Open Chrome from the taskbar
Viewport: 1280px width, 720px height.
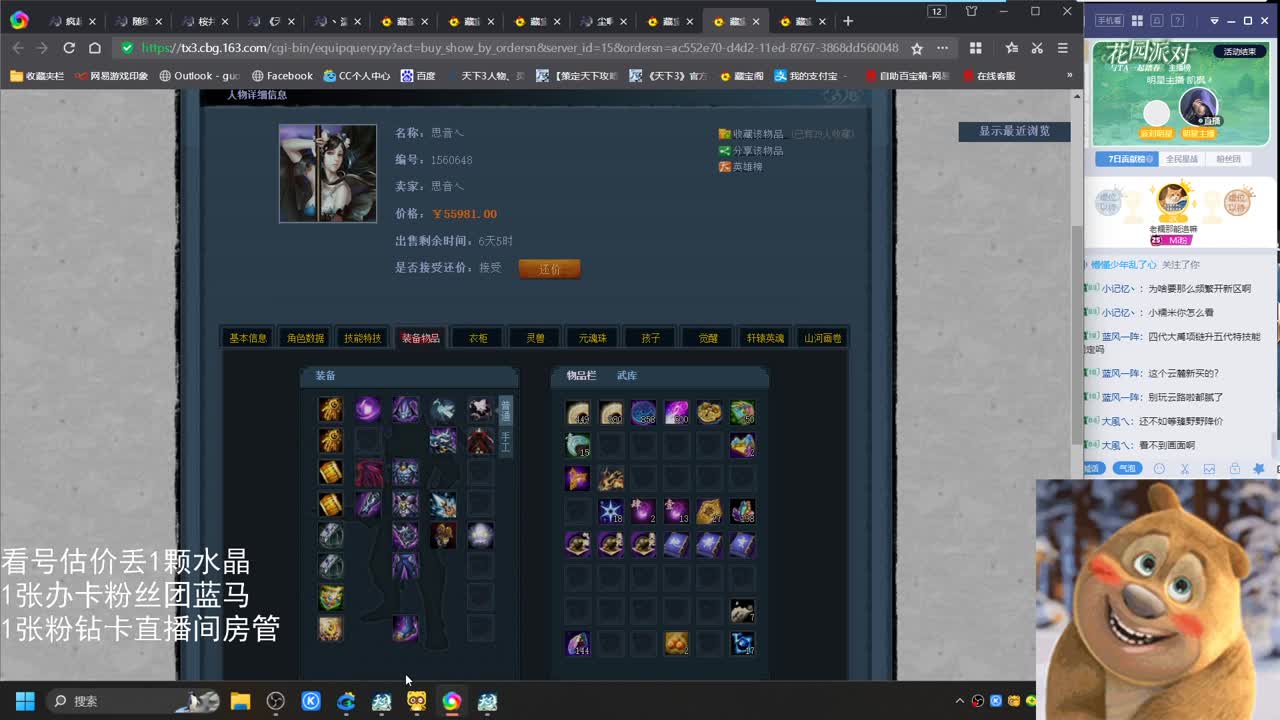pyautogui.click(x=451, y=701)
